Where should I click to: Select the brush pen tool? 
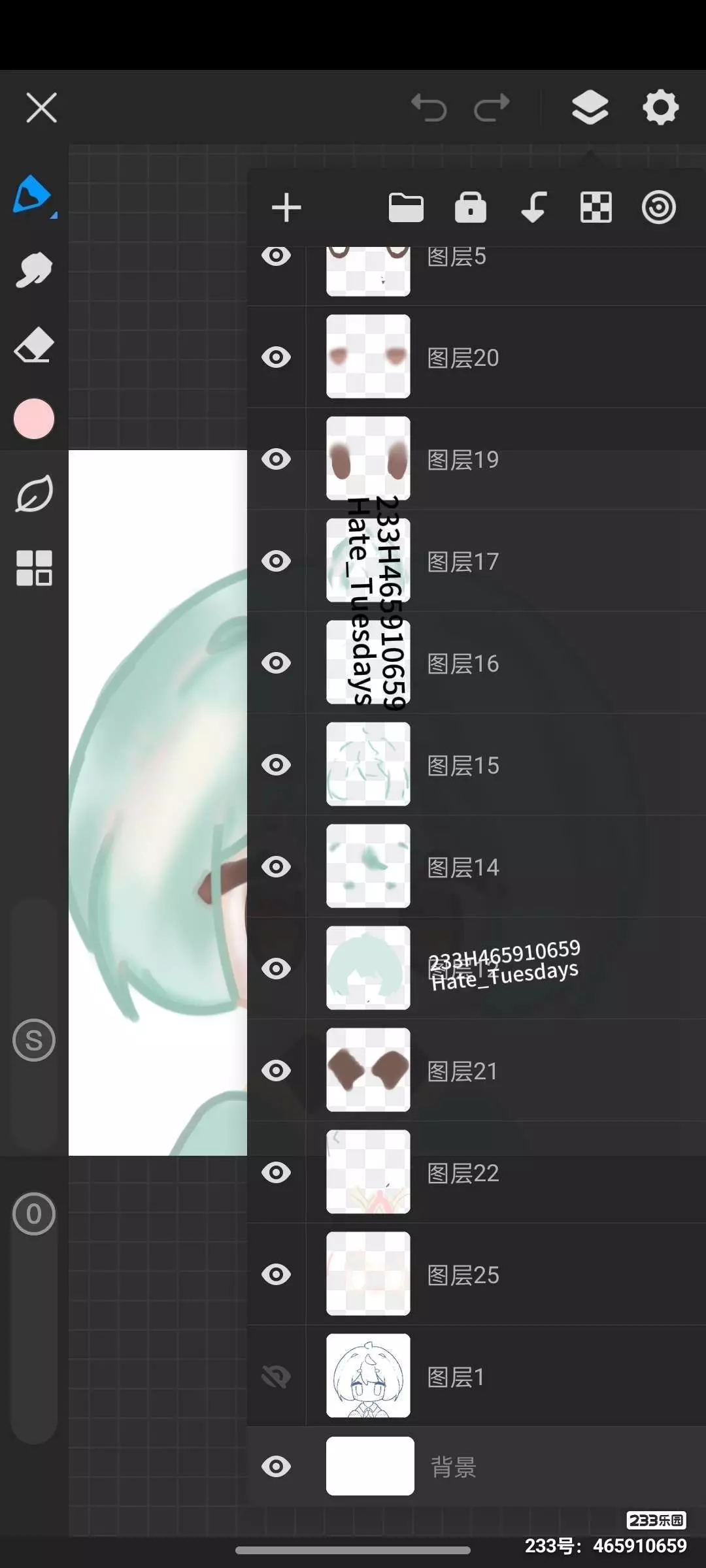click(x=34, y=195)
